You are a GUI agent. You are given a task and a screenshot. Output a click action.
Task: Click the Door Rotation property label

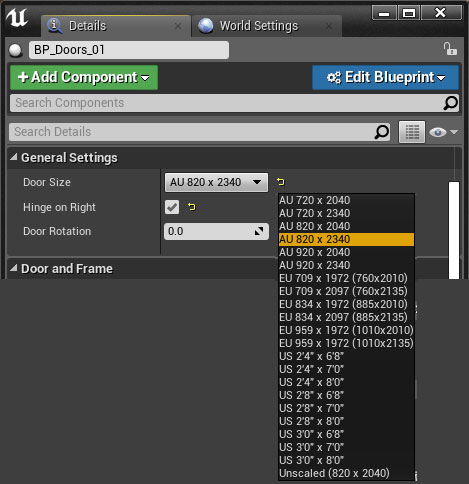pos(57,231)
